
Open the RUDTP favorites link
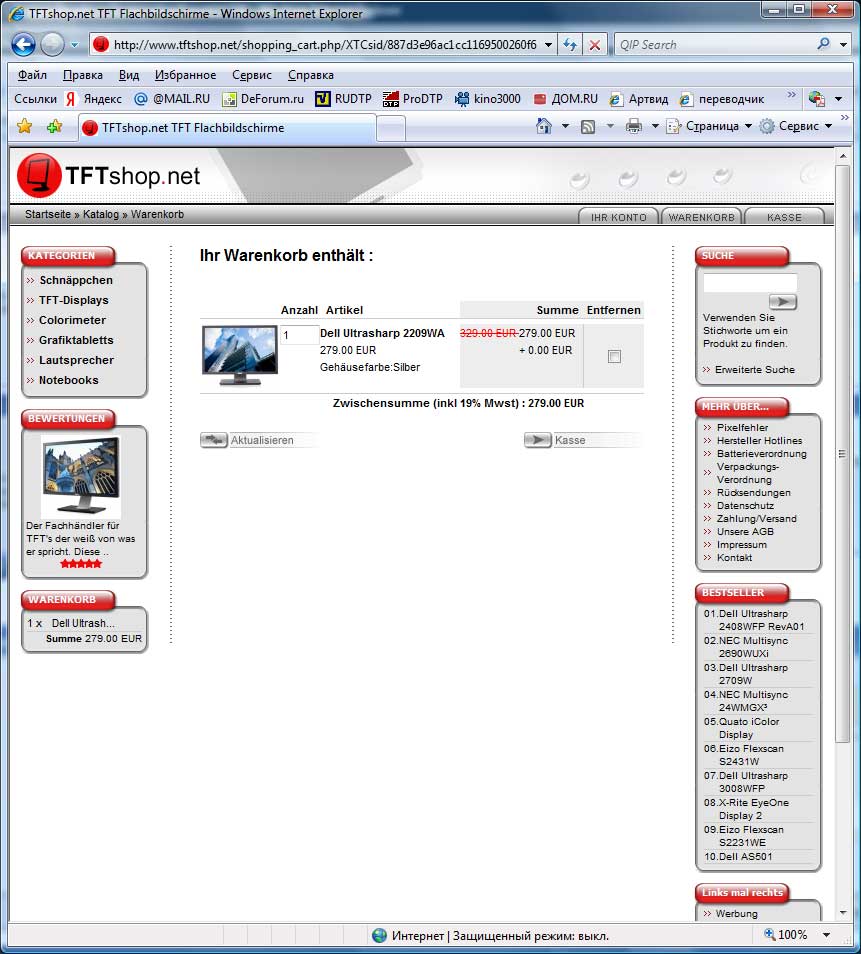click(343, 99)
